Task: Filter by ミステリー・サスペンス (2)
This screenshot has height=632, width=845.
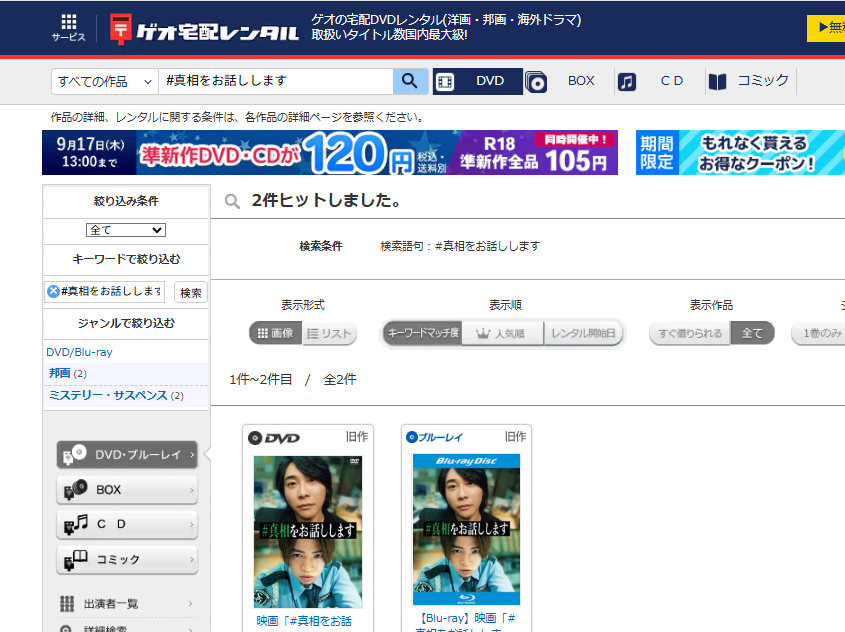Action: (116, 396)
